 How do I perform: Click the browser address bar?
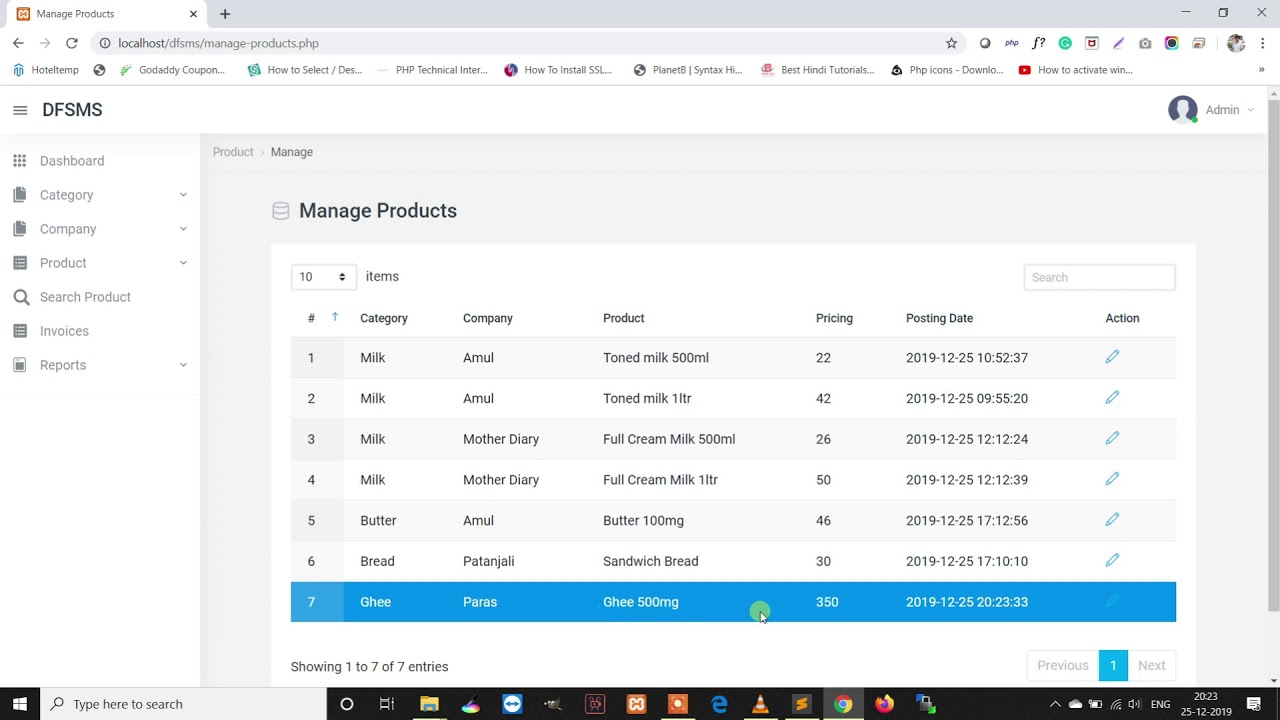528,43
